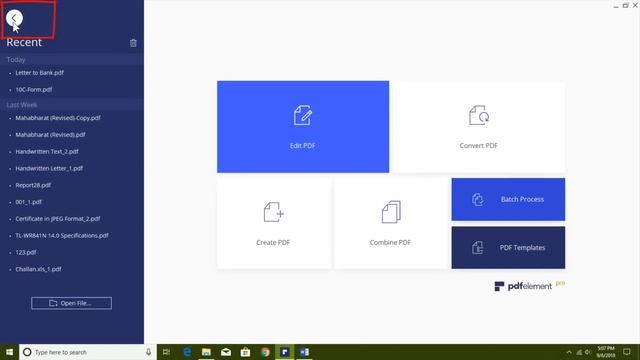Open TL-WR841N 14.0 Specifications.pdf
This screenshot has width=640, height=360.
tap(62, 236)
